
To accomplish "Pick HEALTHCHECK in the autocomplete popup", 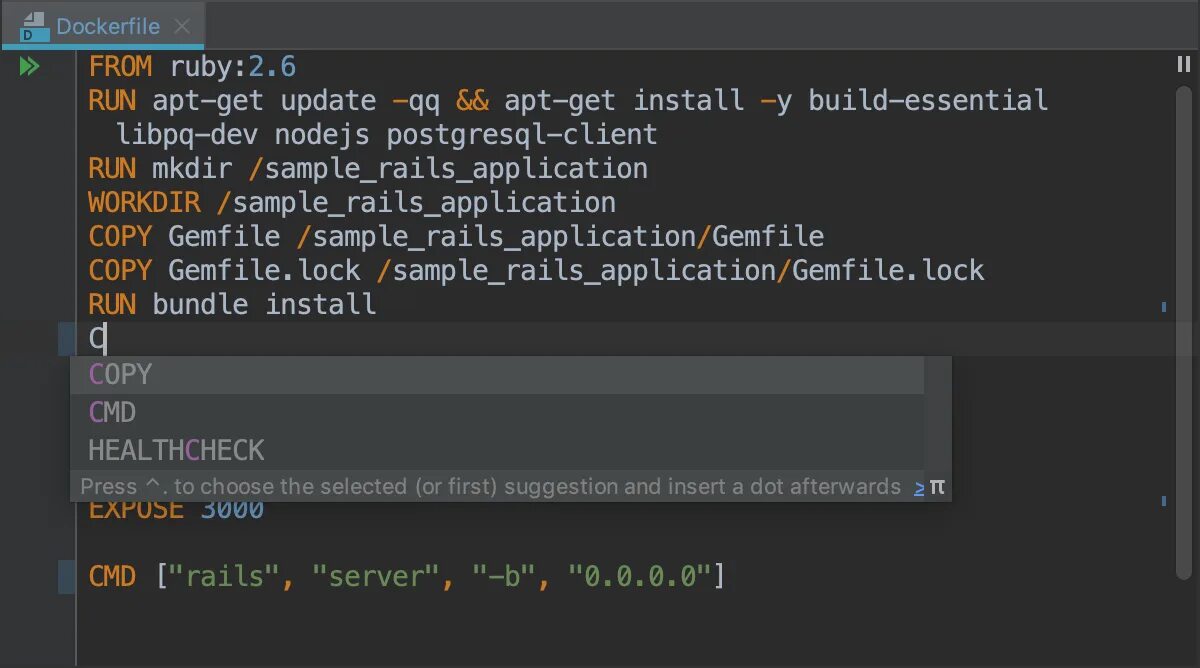I will tap(176, 450).
